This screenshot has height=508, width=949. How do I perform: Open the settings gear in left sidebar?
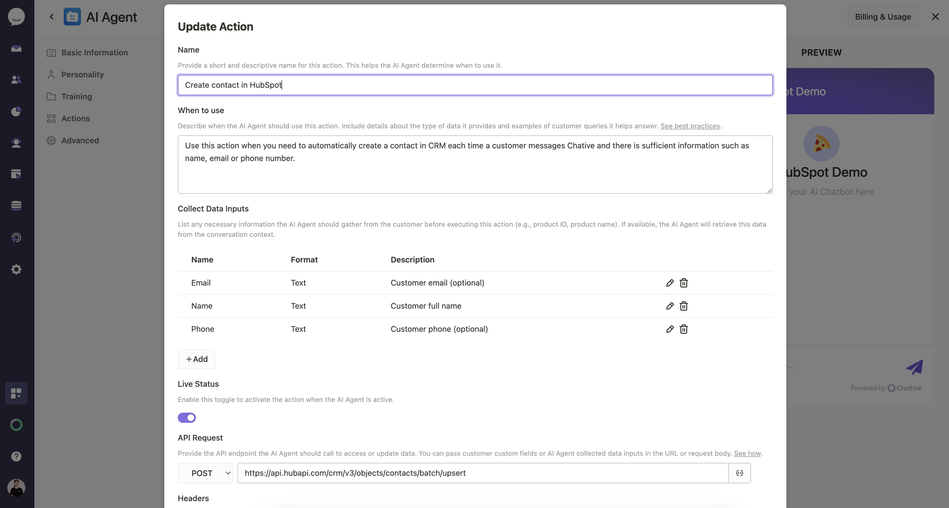[16, 269]
